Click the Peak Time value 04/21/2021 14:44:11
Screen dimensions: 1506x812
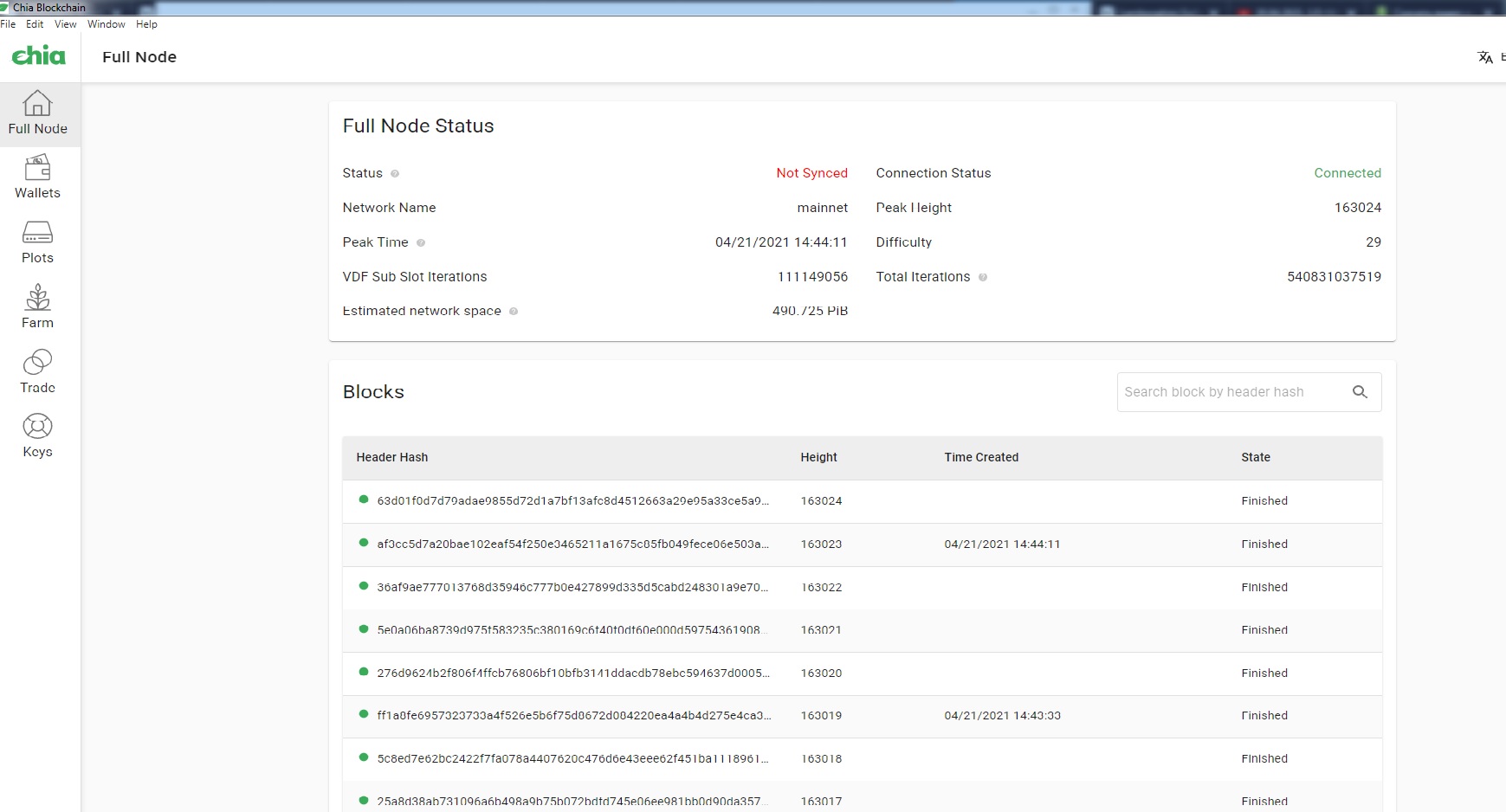coord(781,242)
